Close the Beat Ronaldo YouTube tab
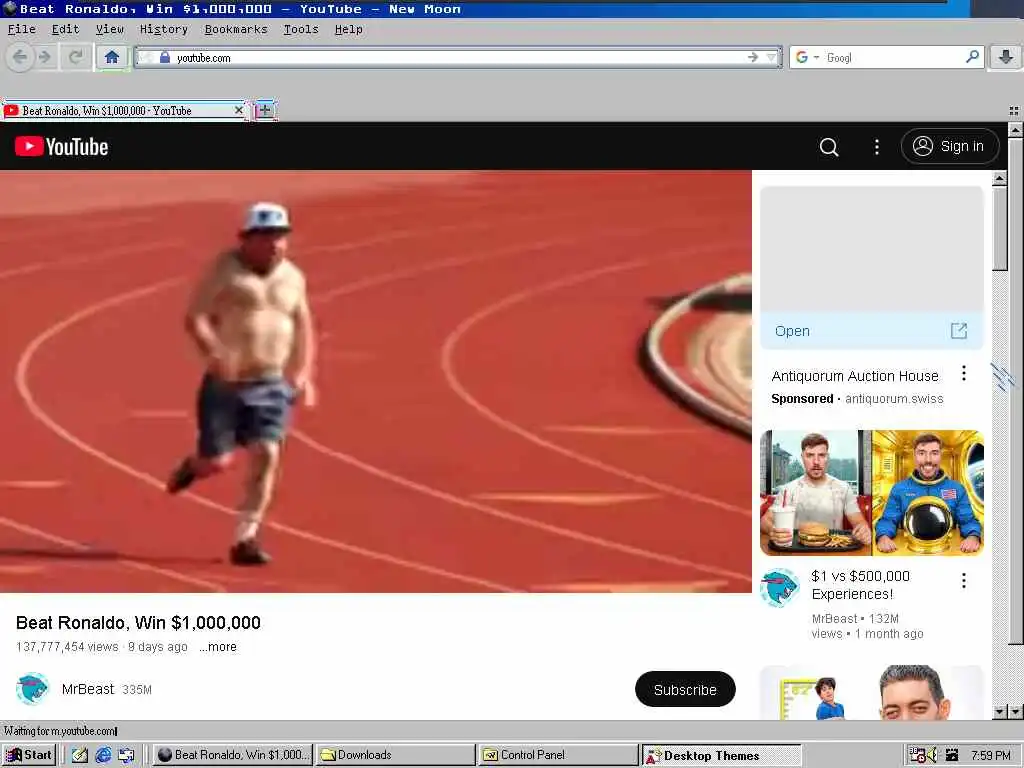This screenshot has height=768, width=1024. 238,110
